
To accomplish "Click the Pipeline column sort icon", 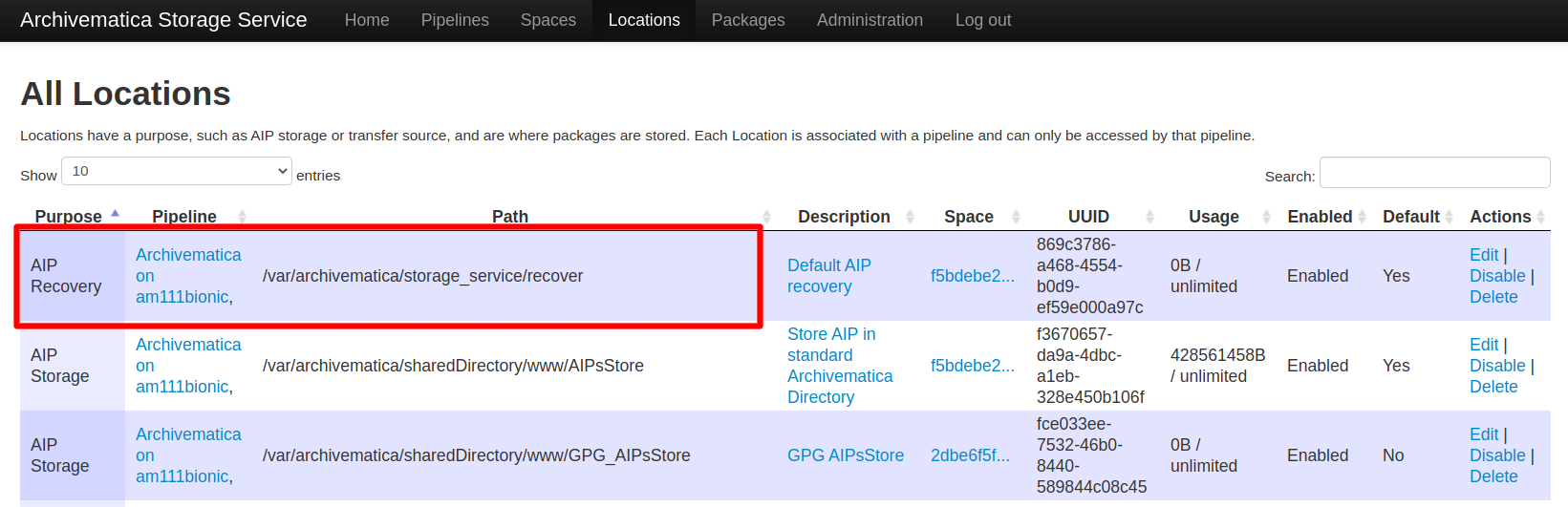I will [242, 217].
